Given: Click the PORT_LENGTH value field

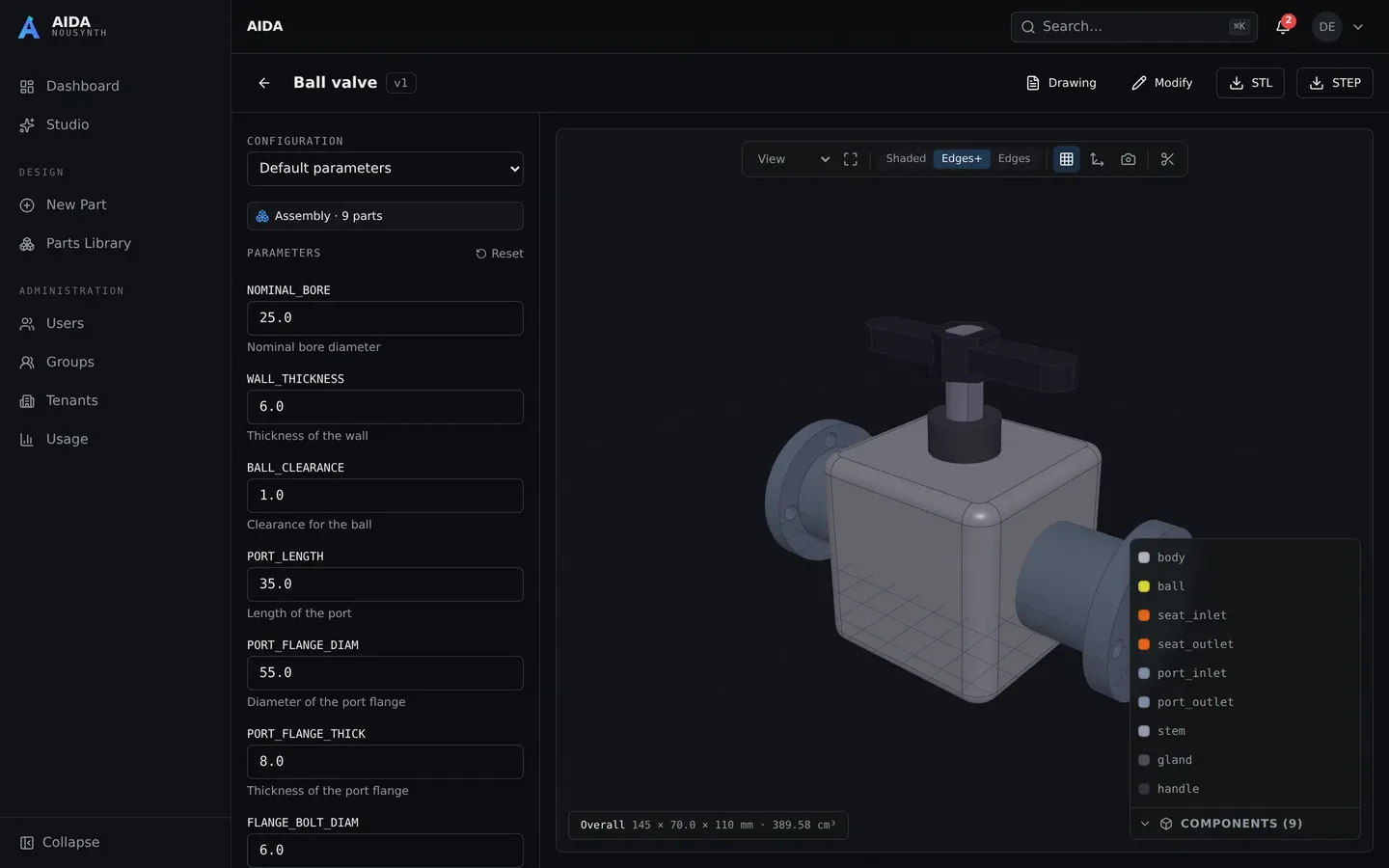Looking at the screenshot, I should pos(385,584).
